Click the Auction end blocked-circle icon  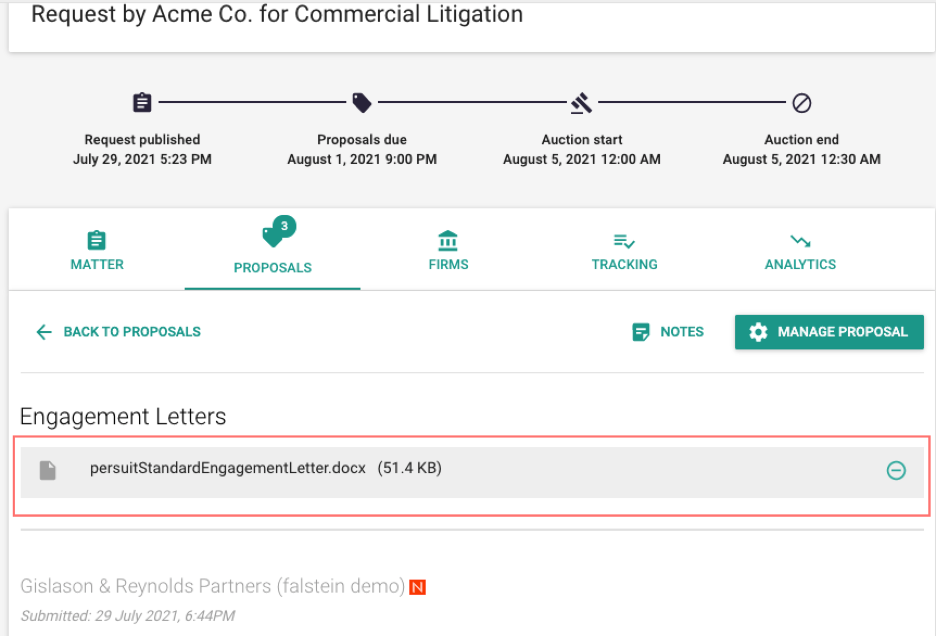click(x=802, y=103)
